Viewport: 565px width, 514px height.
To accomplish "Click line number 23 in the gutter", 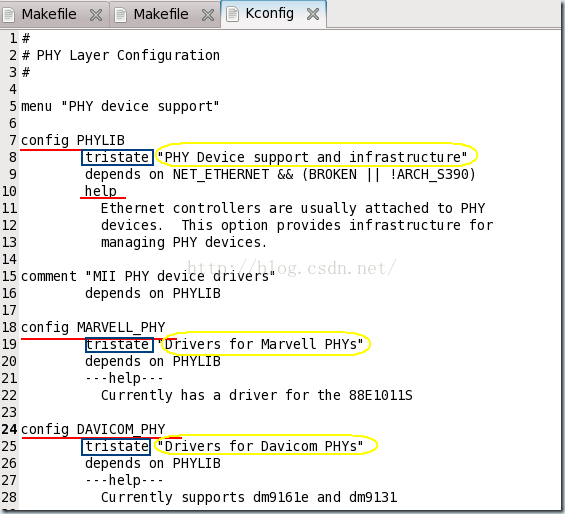I will [9, 412].
